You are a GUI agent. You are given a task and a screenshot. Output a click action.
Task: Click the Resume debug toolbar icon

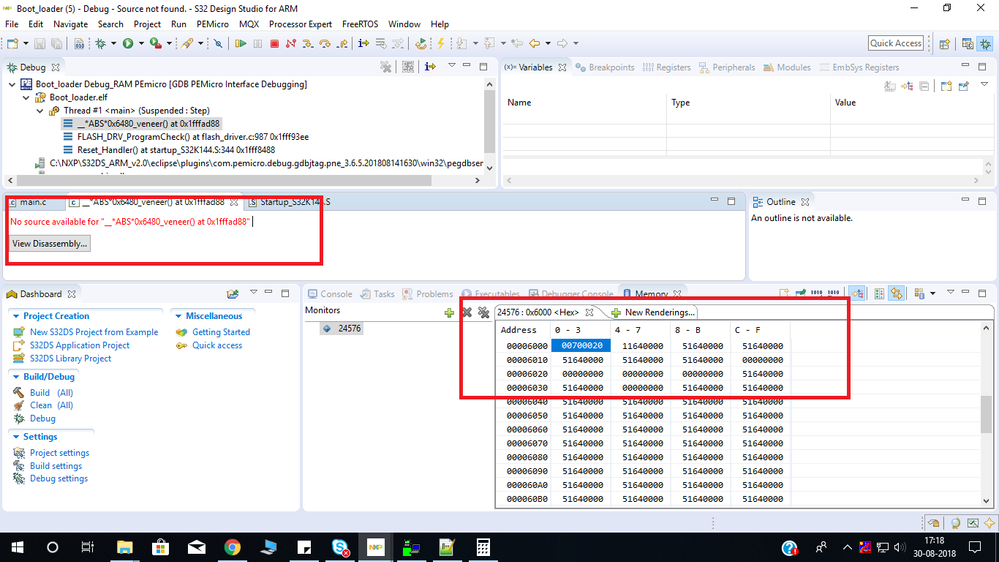coord(240,43)
